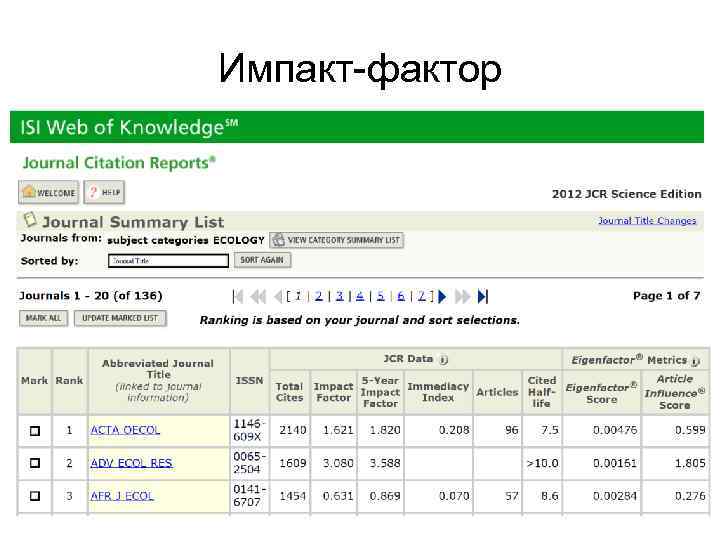Go to page 3
The width and height of the screenshot is (720, 540).
click(339, 296)
